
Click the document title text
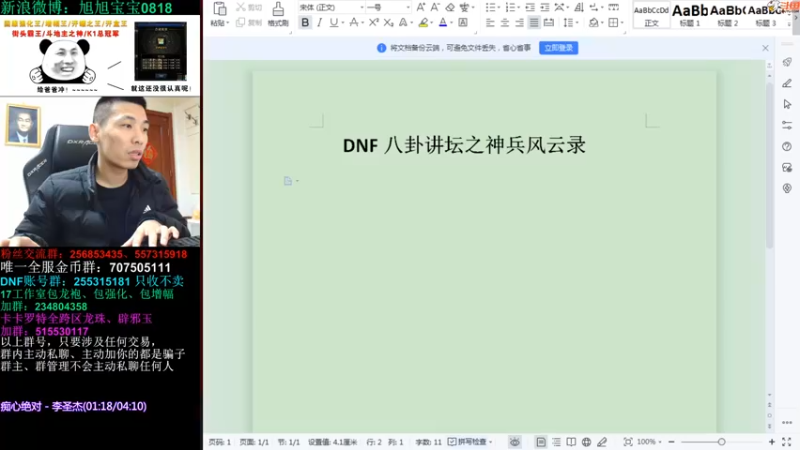point(464,145)
